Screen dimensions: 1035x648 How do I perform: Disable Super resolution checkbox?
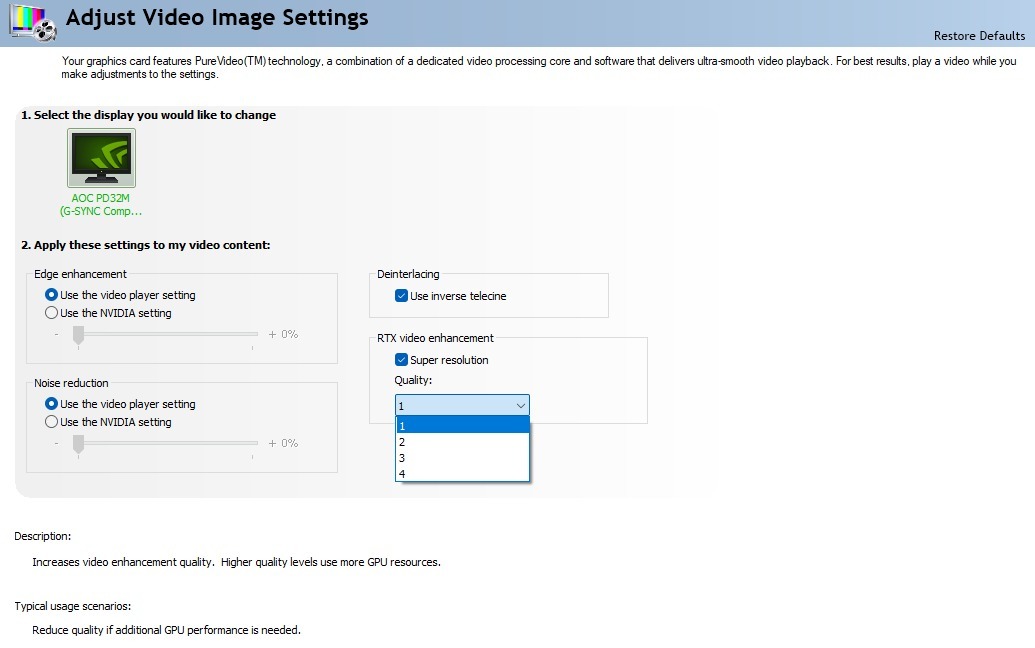tap(402, 360)
